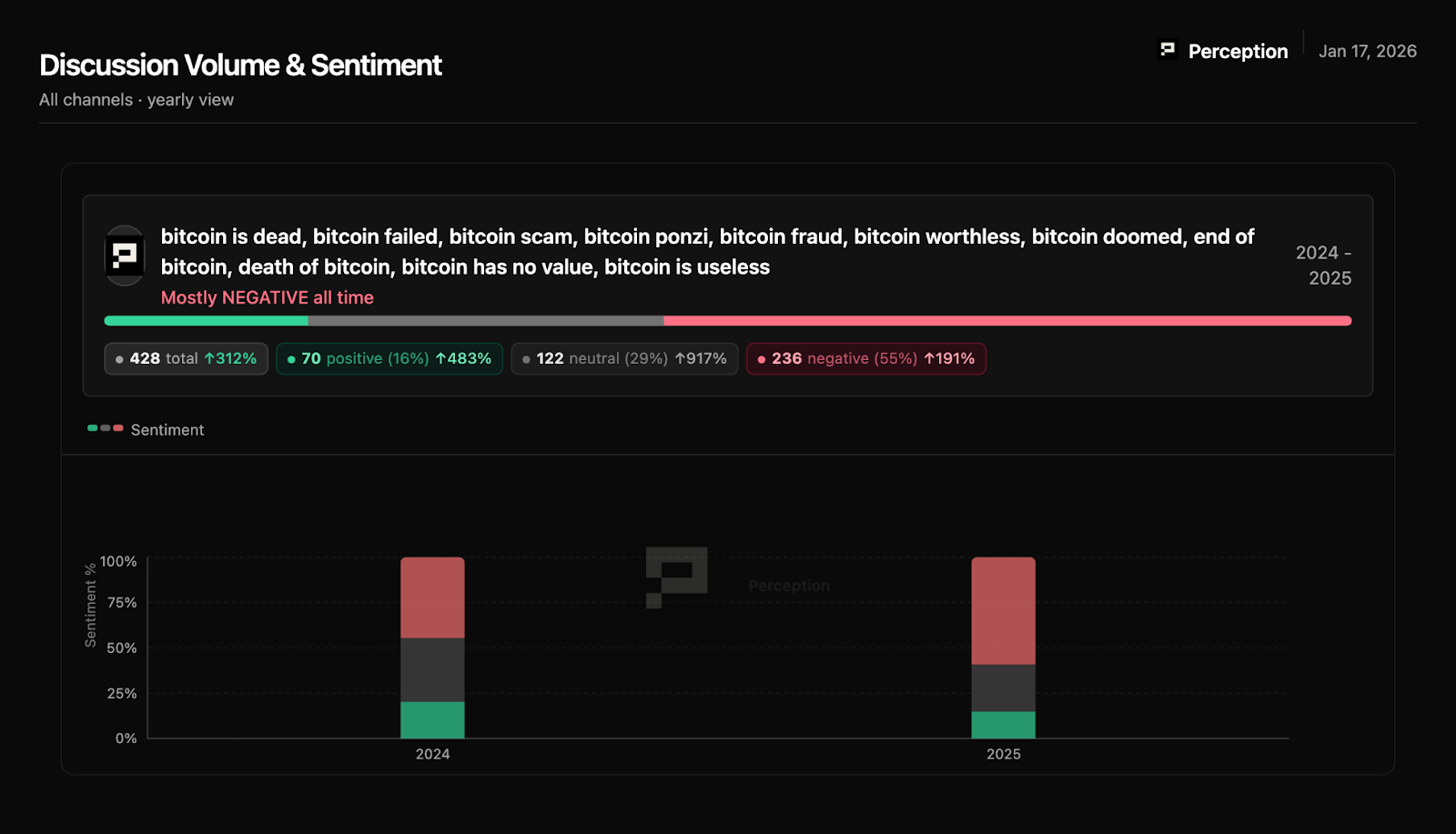Click the red negative segment of 2024 bar
The image size is (1456, 834).
(432, 598)
